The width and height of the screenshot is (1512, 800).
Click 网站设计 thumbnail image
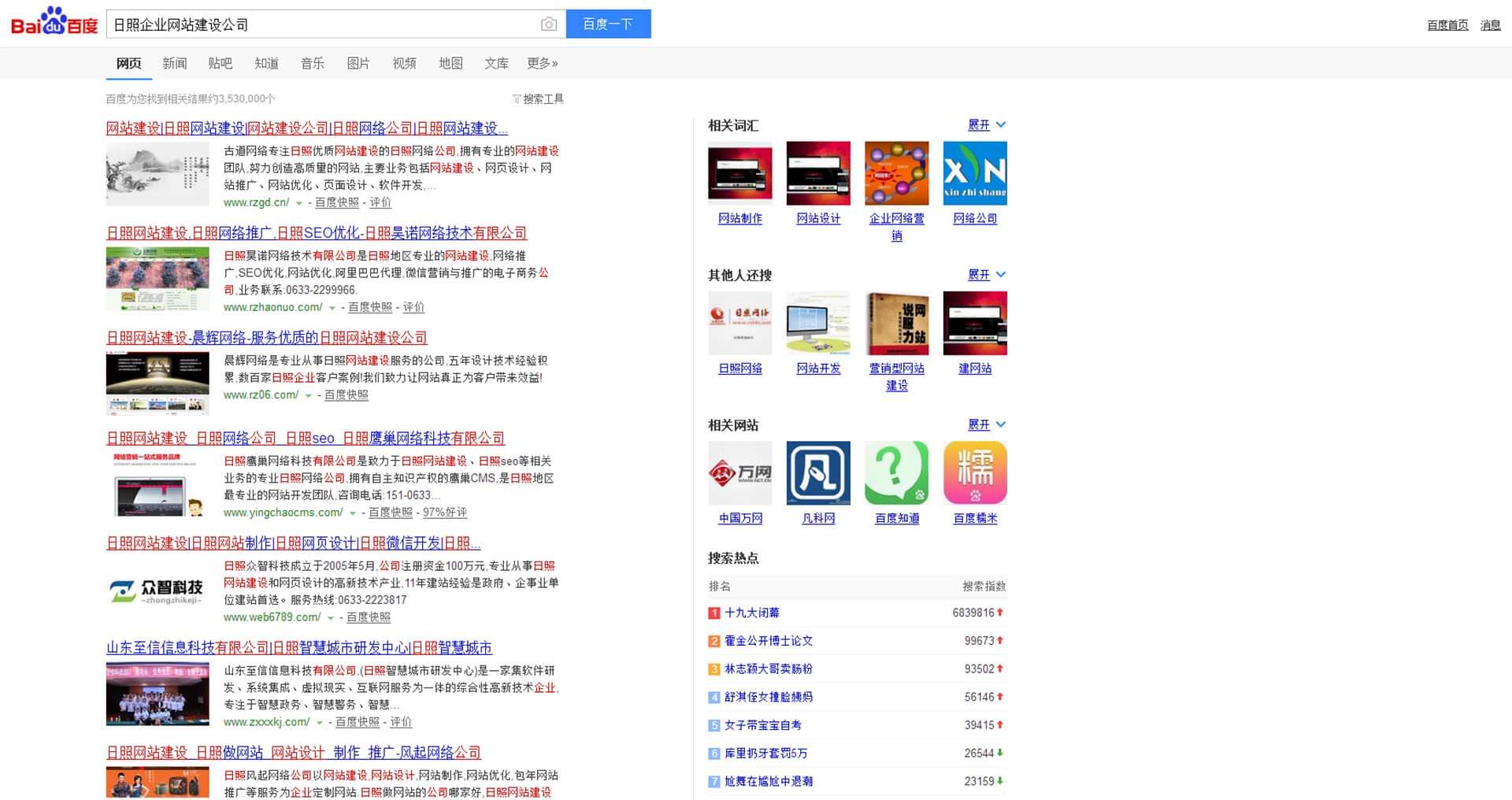click(x=818, y=173)
